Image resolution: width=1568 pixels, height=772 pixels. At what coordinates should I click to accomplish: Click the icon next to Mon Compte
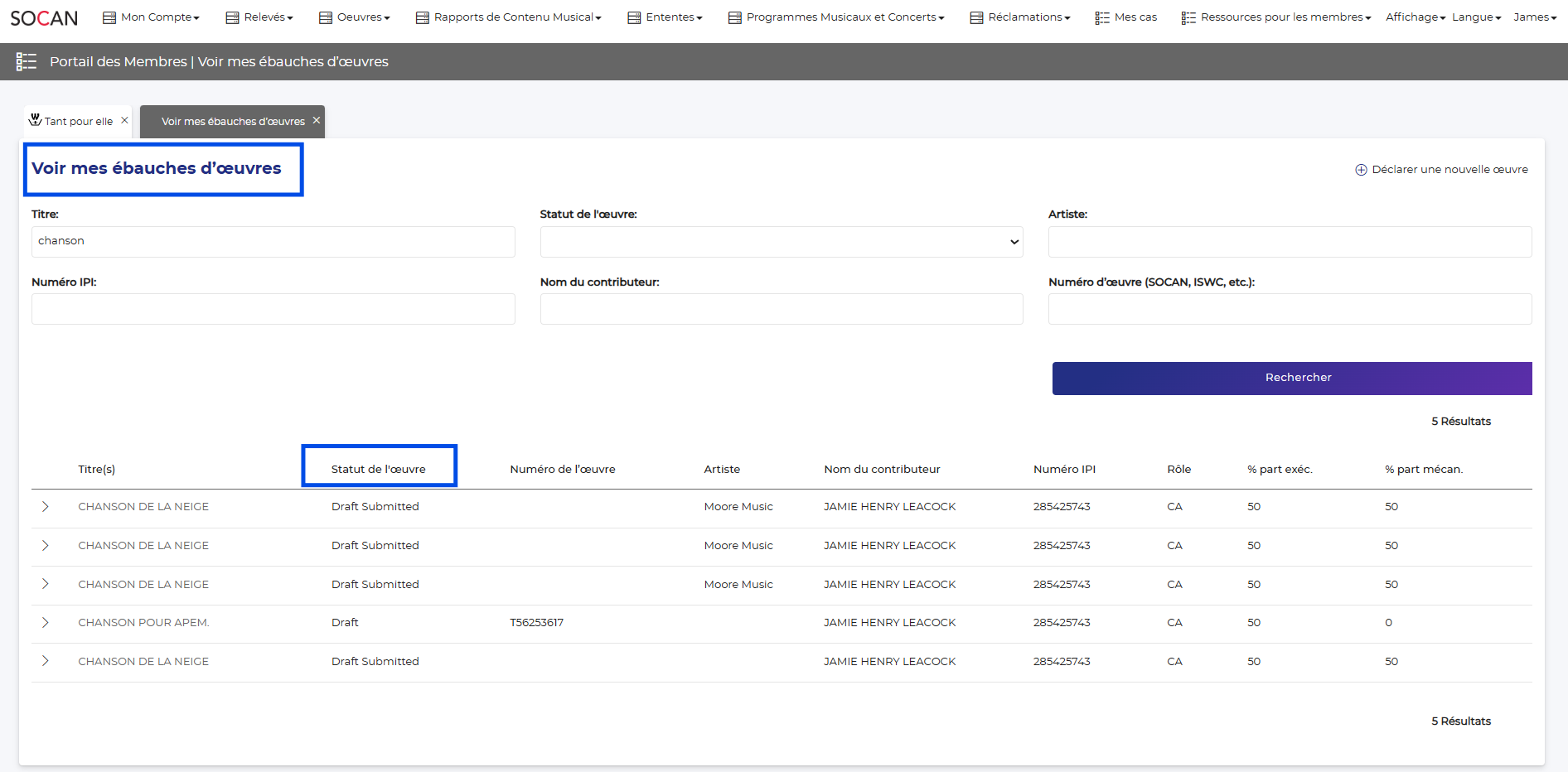pos(109,17)
